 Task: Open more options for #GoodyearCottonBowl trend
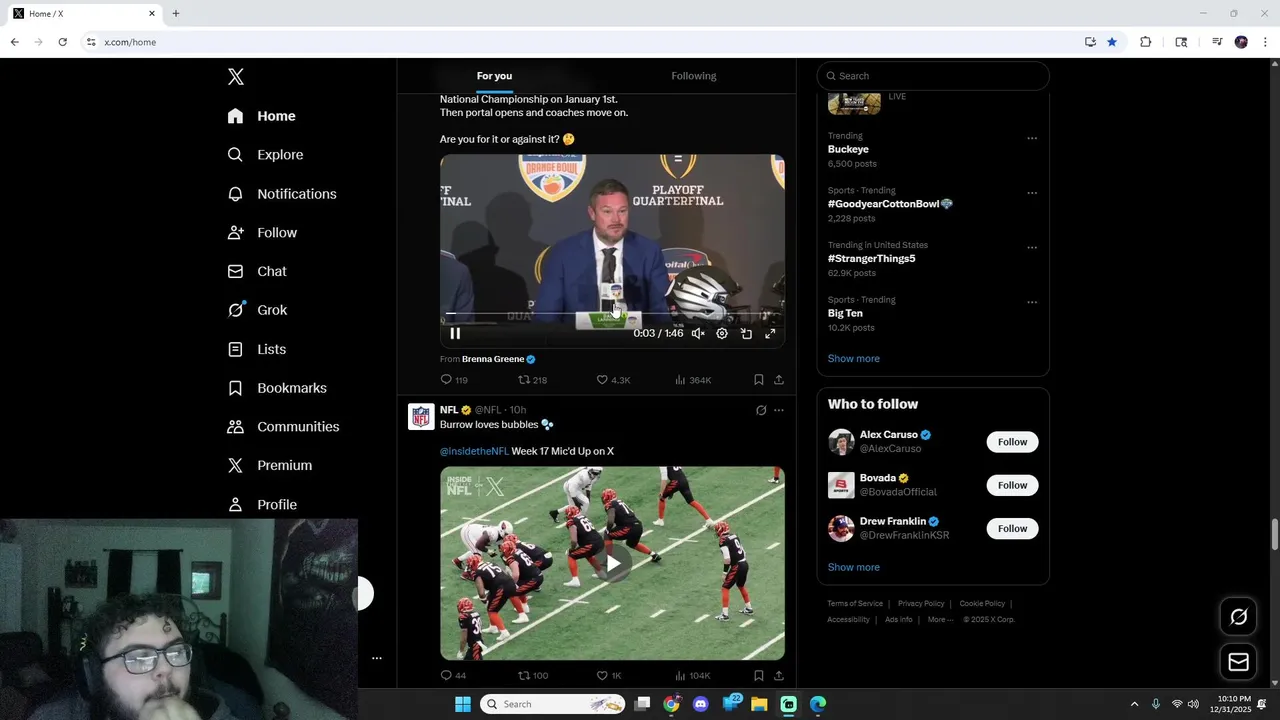(1032, 193)
